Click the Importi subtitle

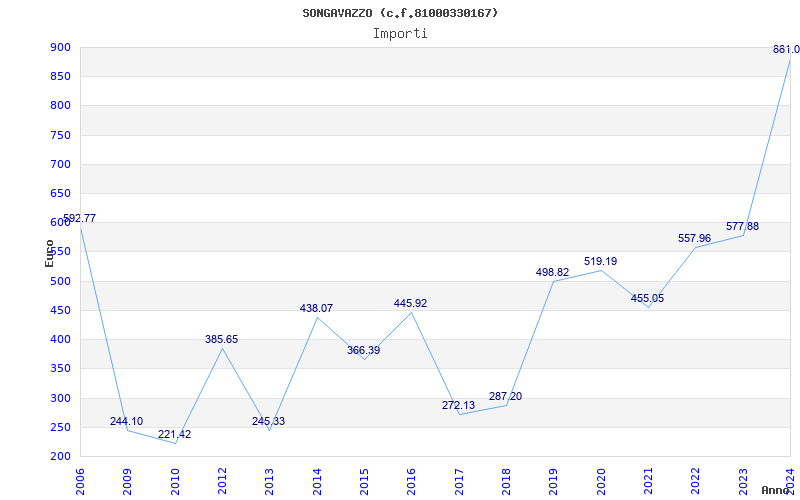point(400,34)
